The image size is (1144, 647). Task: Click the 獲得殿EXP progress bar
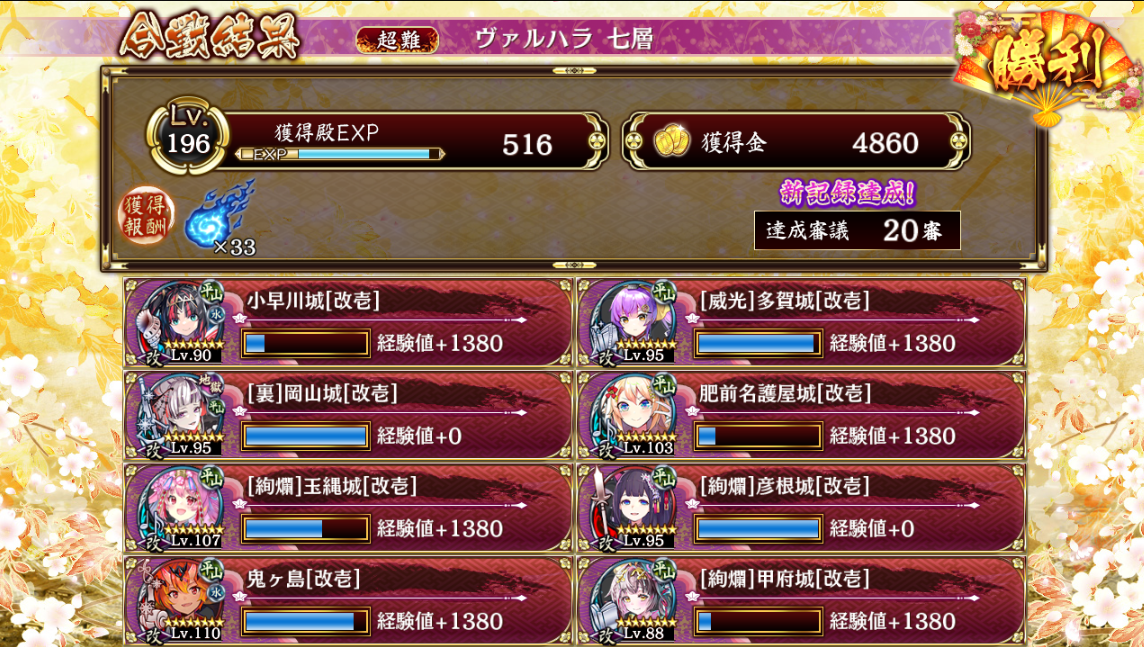(340, 154)
